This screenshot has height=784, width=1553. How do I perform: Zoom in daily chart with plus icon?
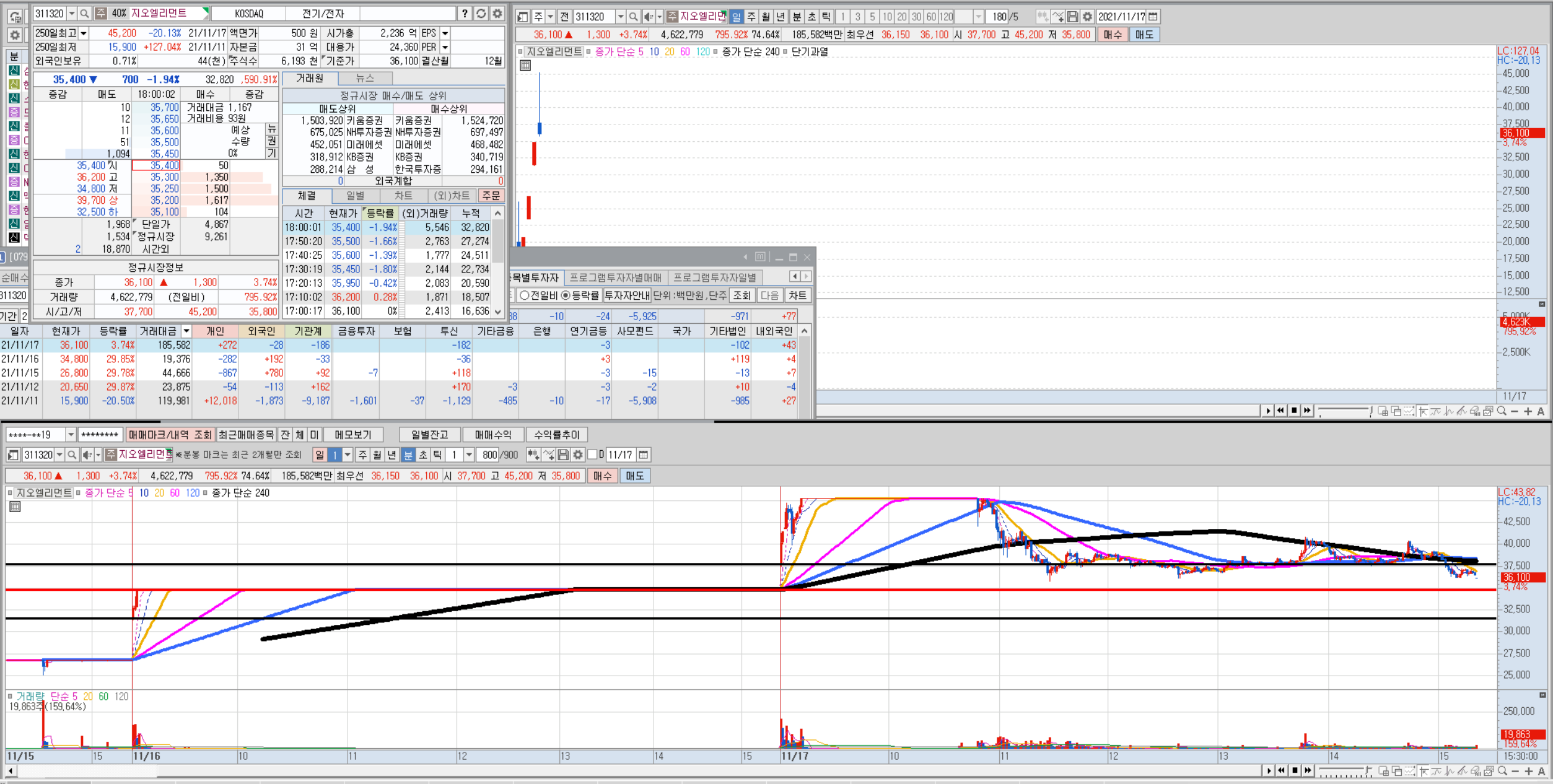point(1528,411)
